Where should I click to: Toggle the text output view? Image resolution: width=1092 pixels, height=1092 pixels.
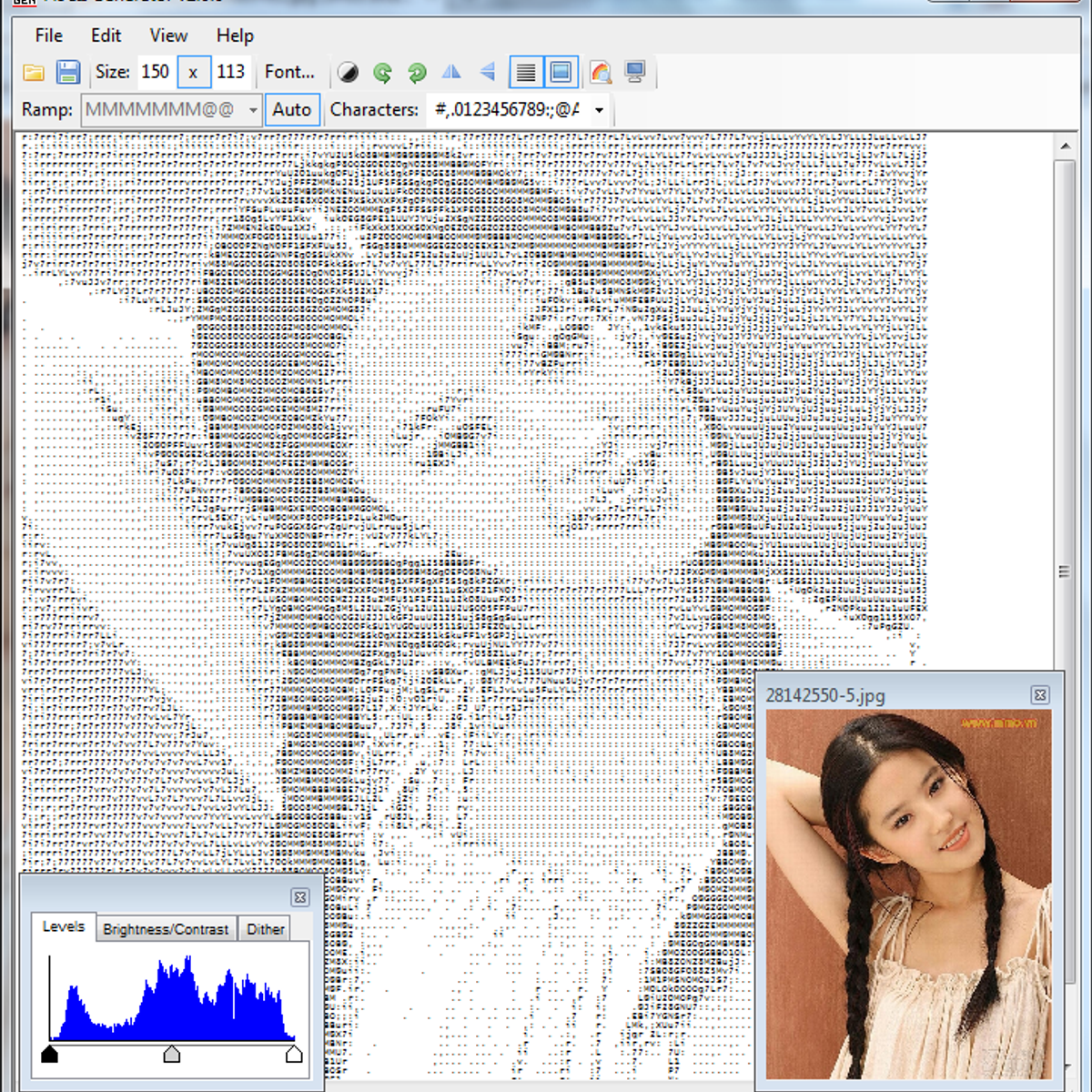click(x=525, y=72)
